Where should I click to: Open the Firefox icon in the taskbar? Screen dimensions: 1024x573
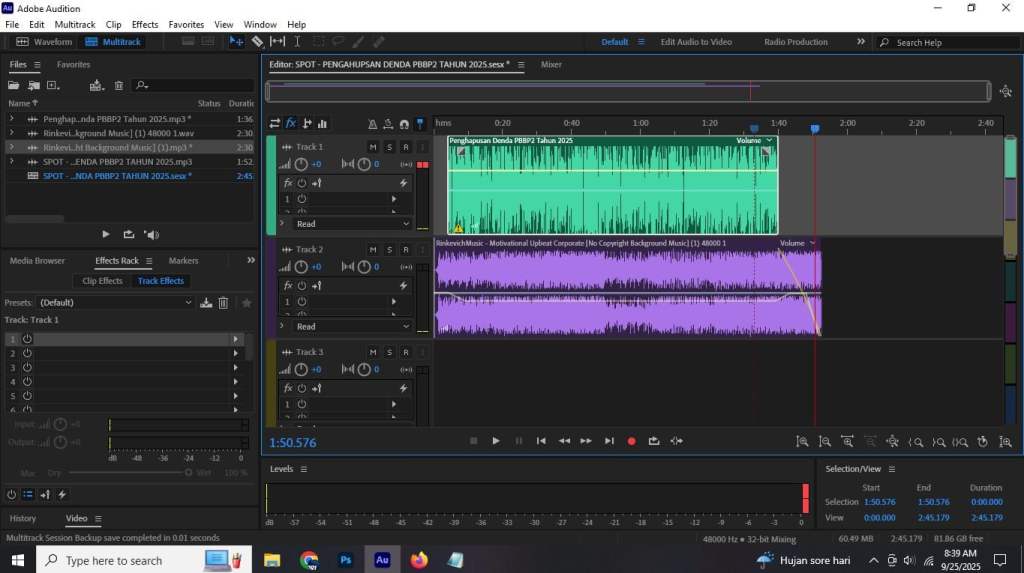coord(419,560)
